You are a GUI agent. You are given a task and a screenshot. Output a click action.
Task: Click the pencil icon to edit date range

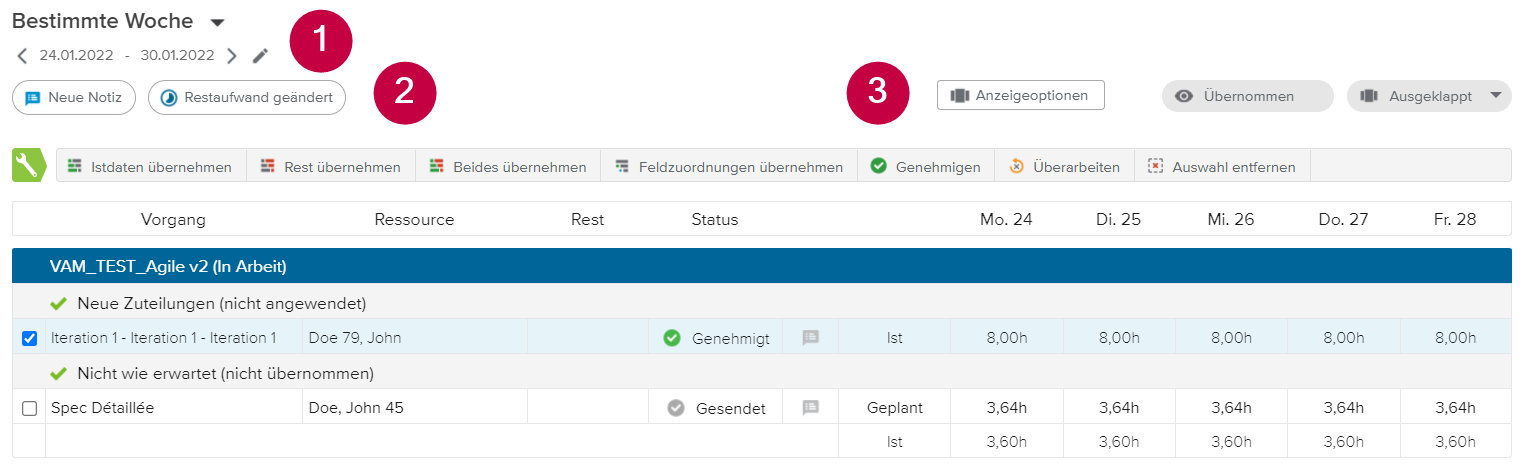tap(260, 56)
